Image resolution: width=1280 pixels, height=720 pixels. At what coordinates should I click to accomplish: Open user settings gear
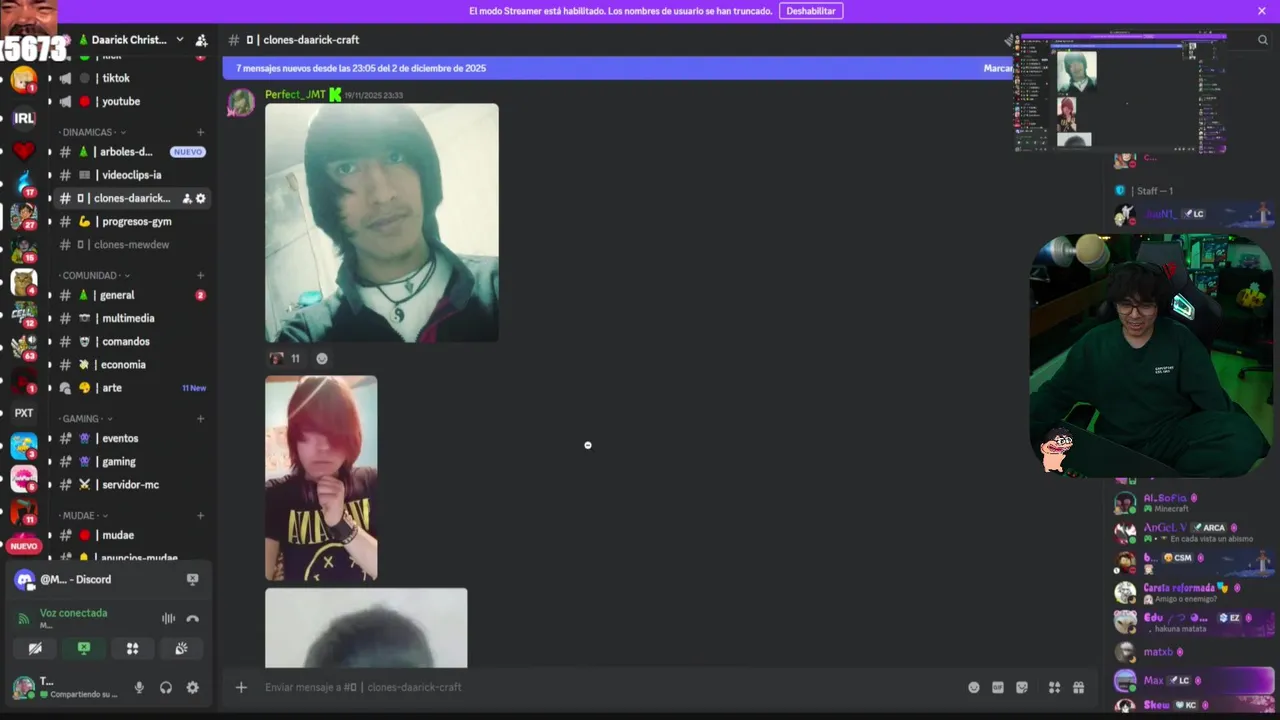click(x=192, y=688)
